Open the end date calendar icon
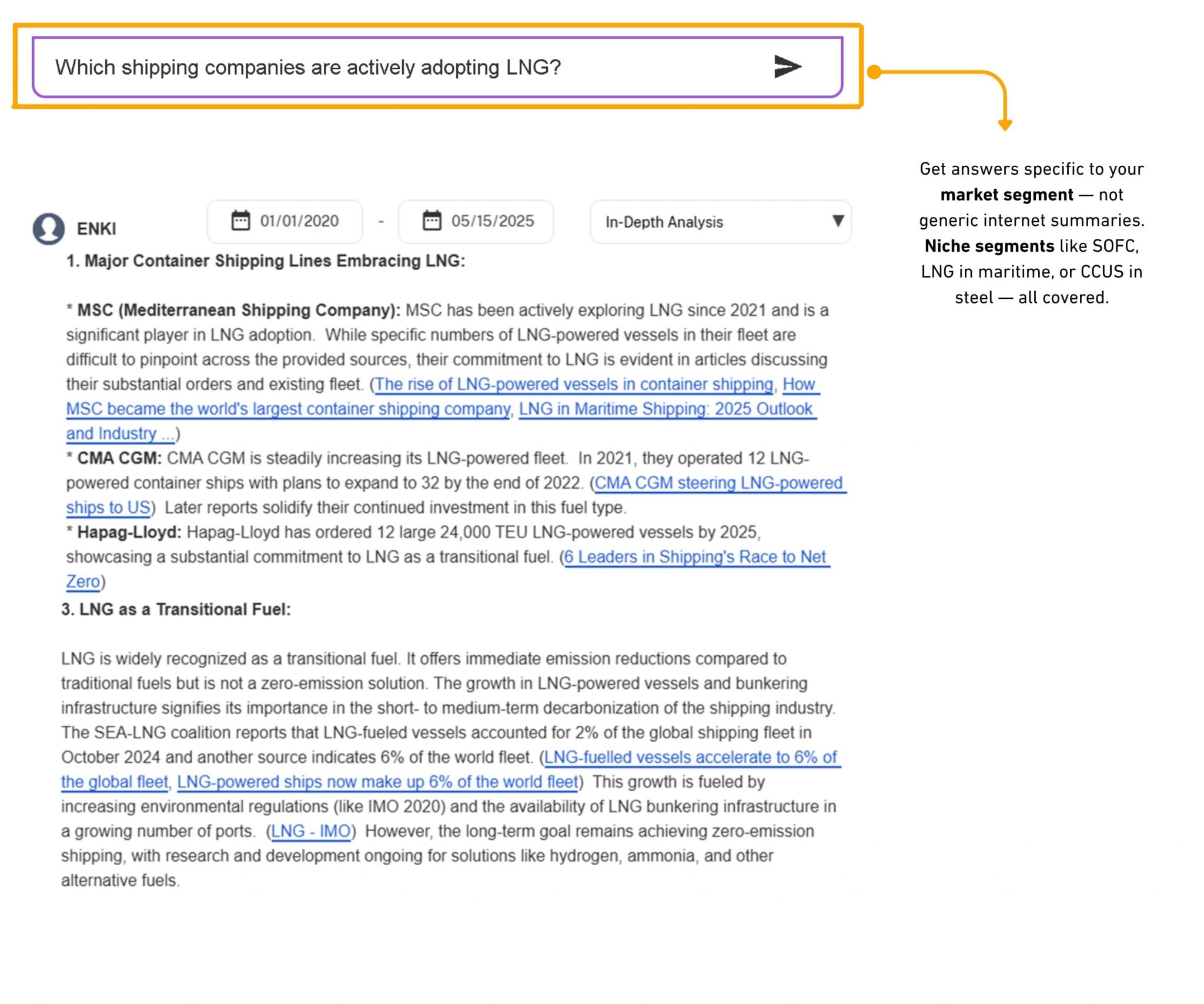Image resolution: width=1204 pixels, height=1004 pixels. [430, 221]
